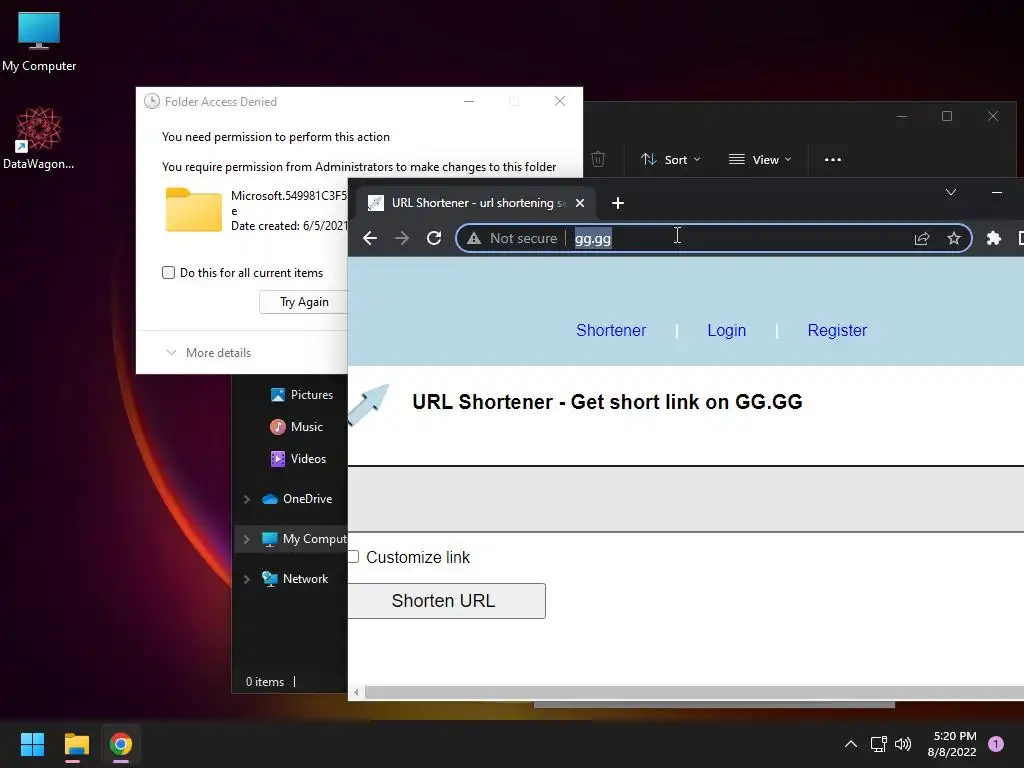Click Try Again in the dialog

coord(304,302)
